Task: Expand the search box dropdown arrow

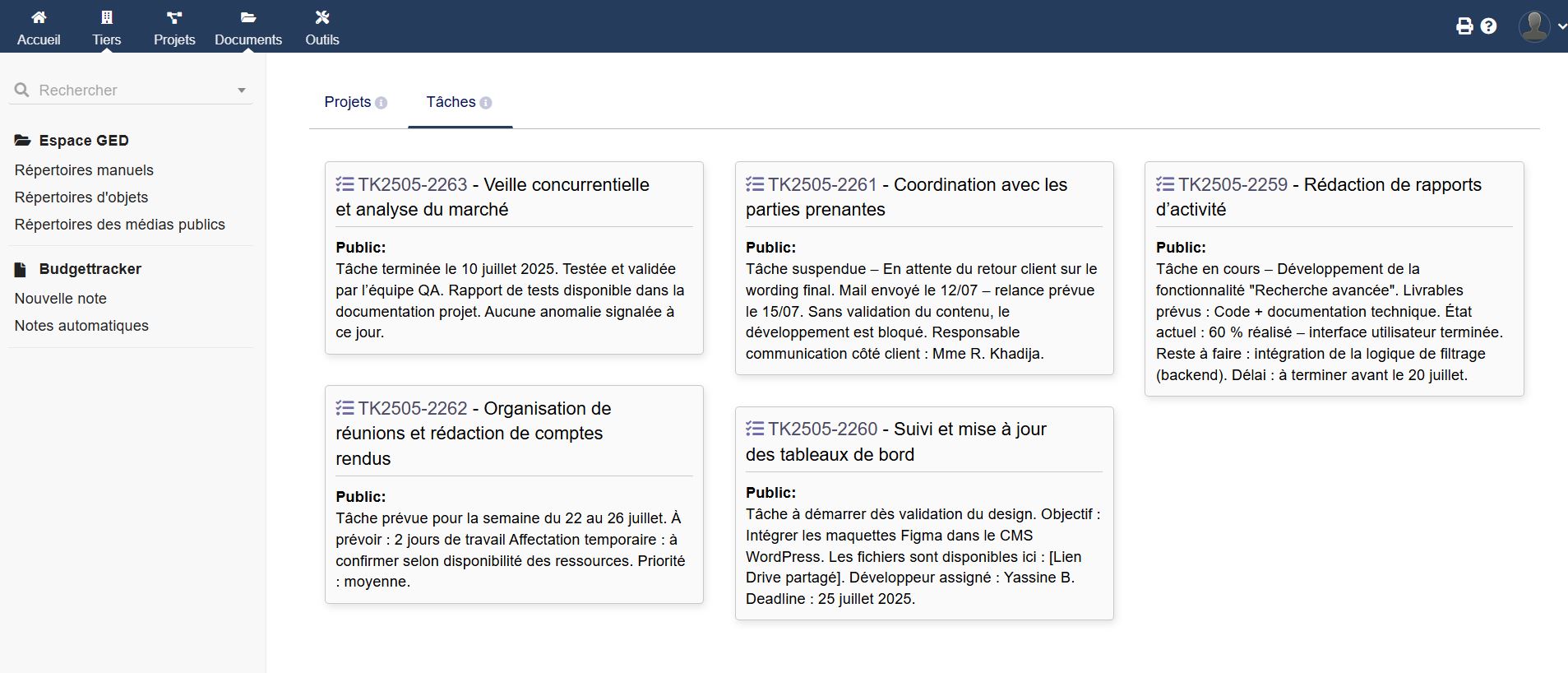Action: tap(242, 91)
